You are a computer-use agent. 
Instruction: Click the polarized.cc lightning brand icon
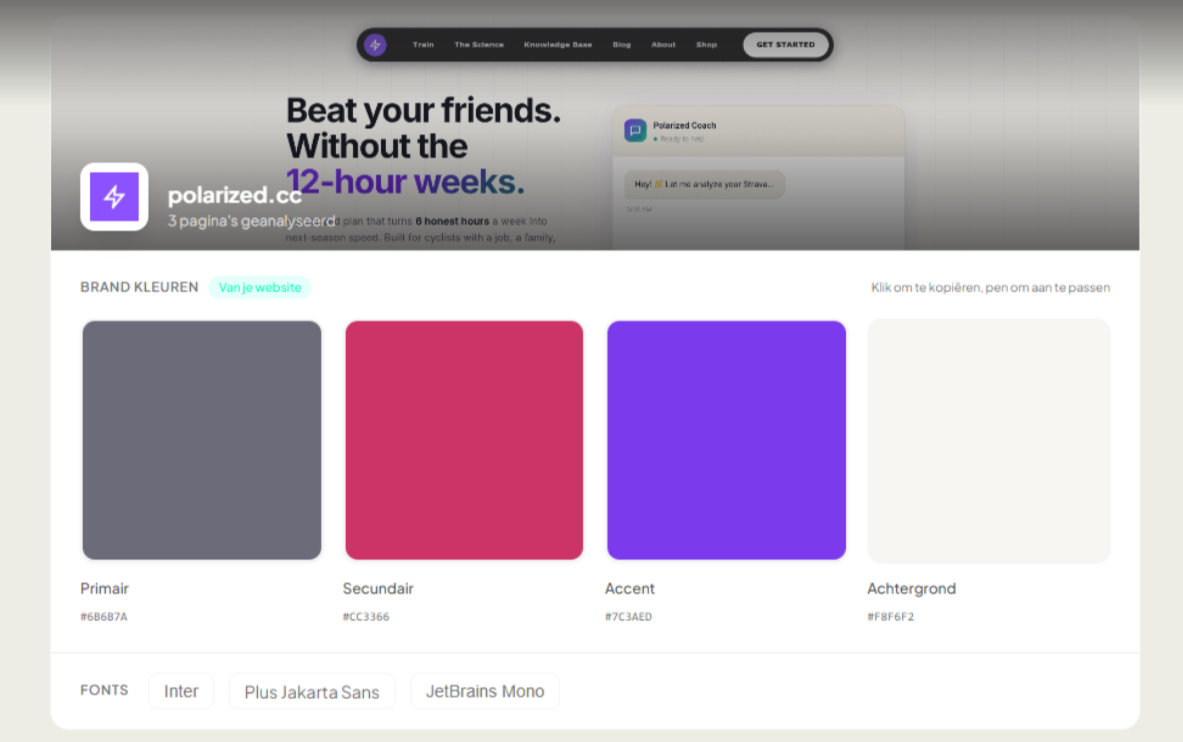coord(114,196)
